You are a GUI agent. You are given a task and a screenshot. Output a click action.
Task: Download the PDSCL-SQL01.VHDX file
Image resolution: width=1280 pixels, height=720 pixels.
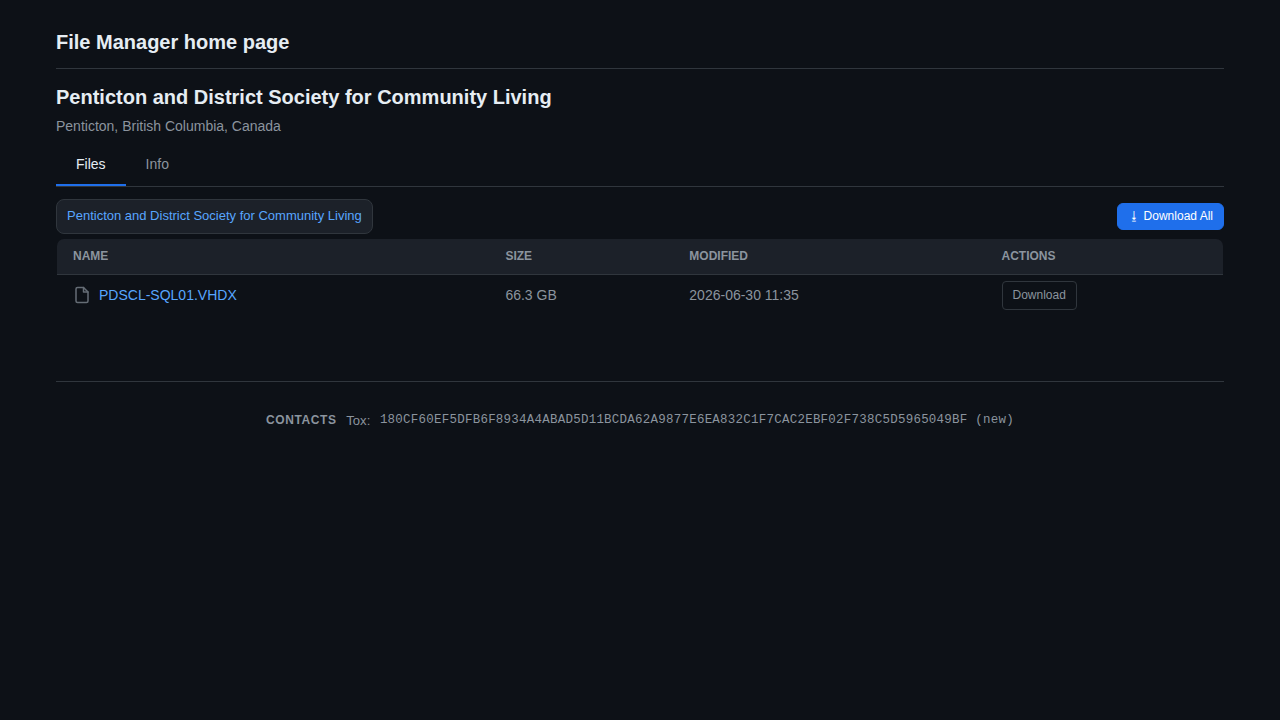[1039, 295]
